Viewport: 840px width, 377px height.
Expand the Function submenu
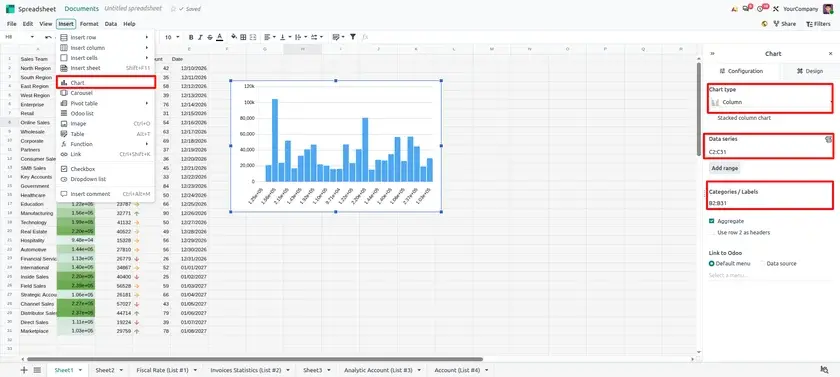(x=106, y=144)
